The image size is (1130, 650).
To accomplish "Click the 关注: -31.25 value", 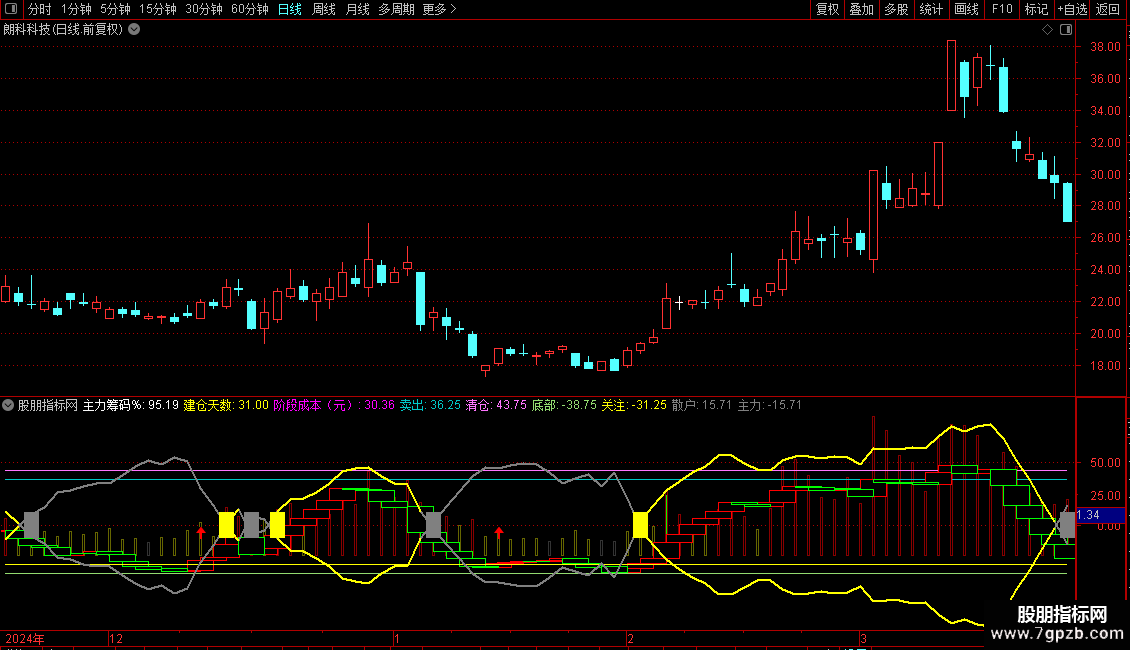I will point(634,405).
